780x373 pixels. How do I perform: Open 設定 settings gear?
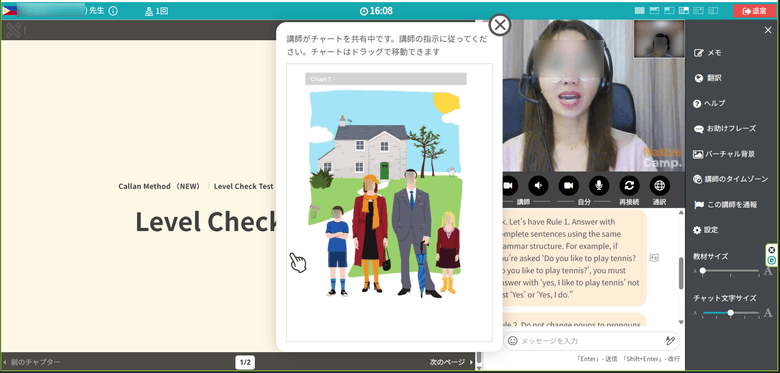coord(705,230)
